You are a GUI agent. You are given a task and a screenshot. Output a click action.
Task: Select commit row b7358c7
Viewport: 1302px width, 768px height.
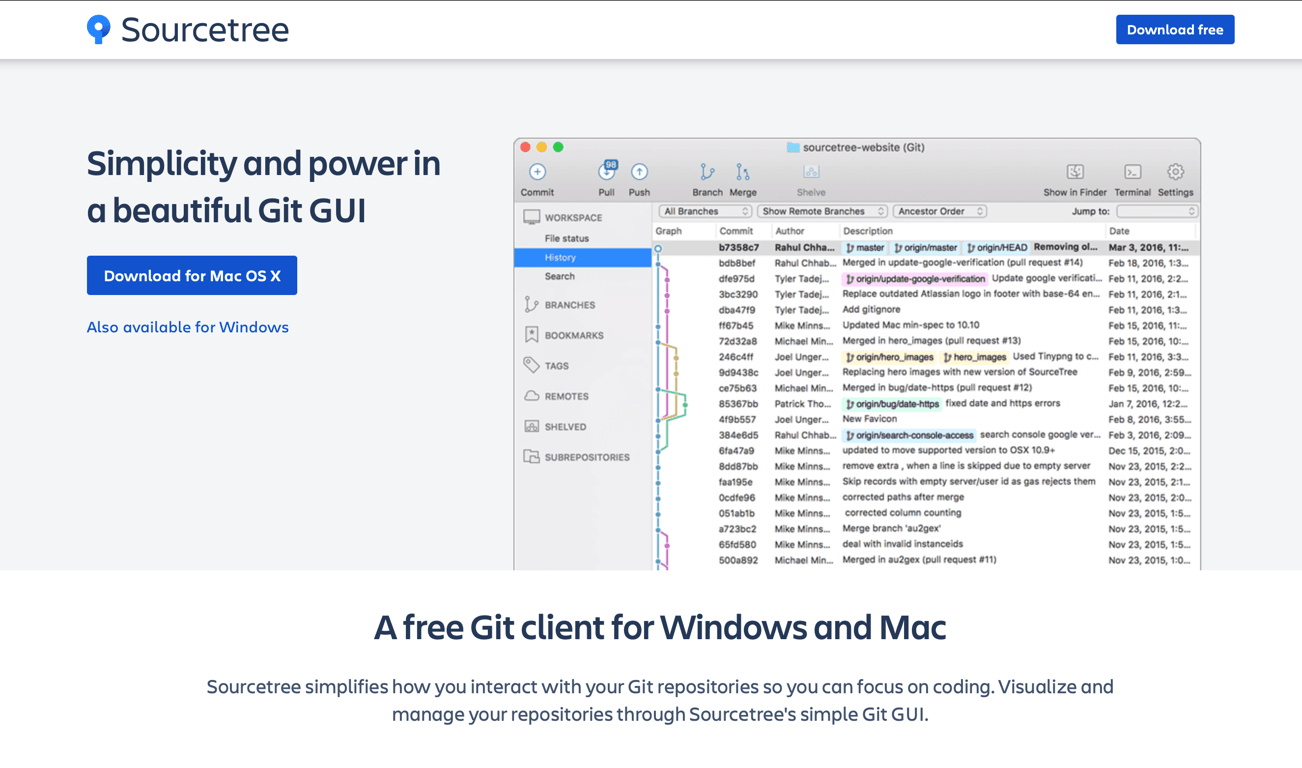[925, 247]
